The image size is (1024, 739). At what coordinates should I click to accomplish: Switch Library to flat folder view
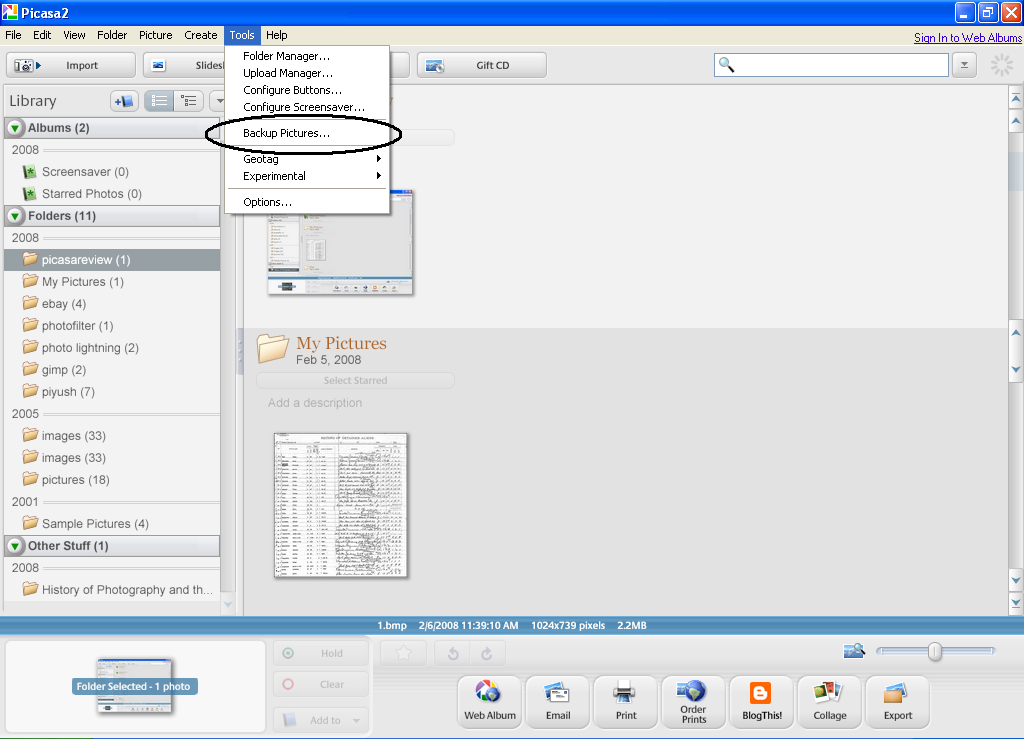(159, 101)
